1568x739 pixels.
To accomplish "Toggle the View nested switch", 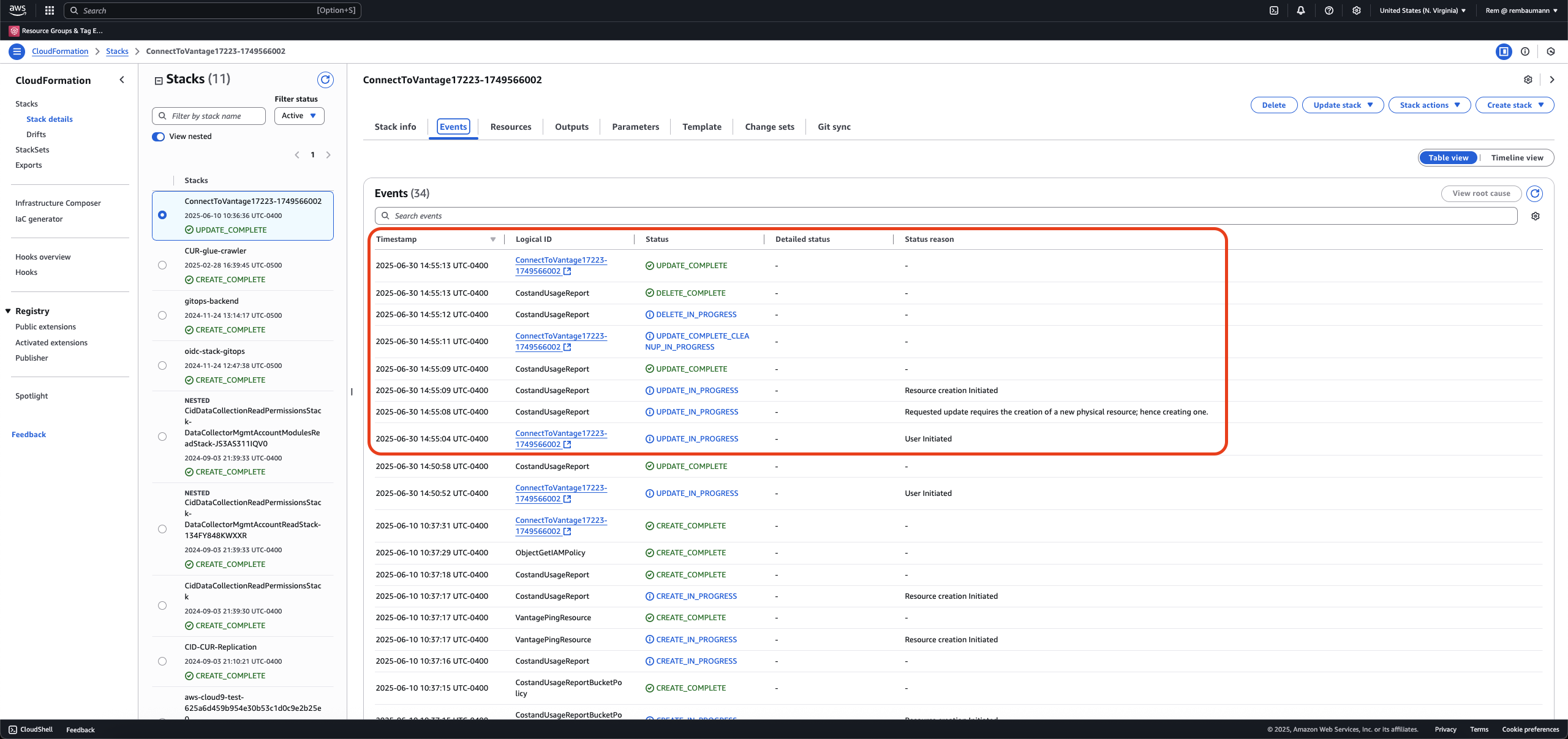I will tap(158, 137).
